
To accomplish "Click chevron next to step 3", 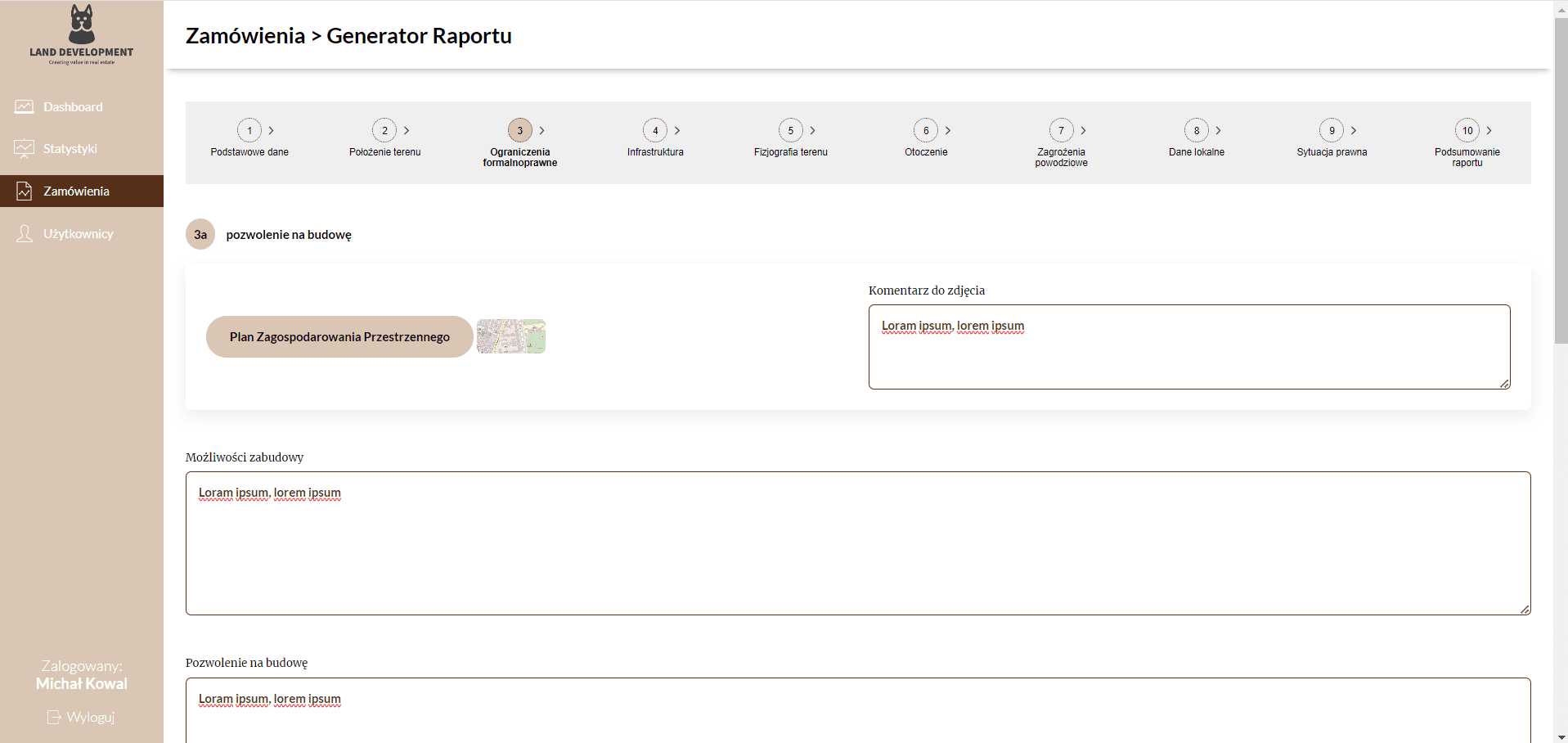I will [x=541, y=130].
